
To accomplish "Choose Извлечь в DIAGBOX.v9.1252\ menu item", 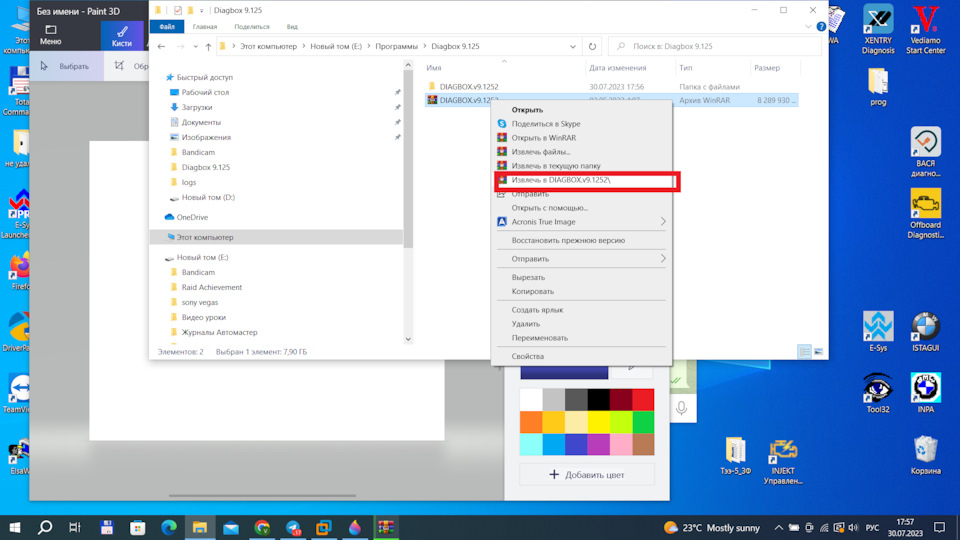I will click(x=582, y=180).
